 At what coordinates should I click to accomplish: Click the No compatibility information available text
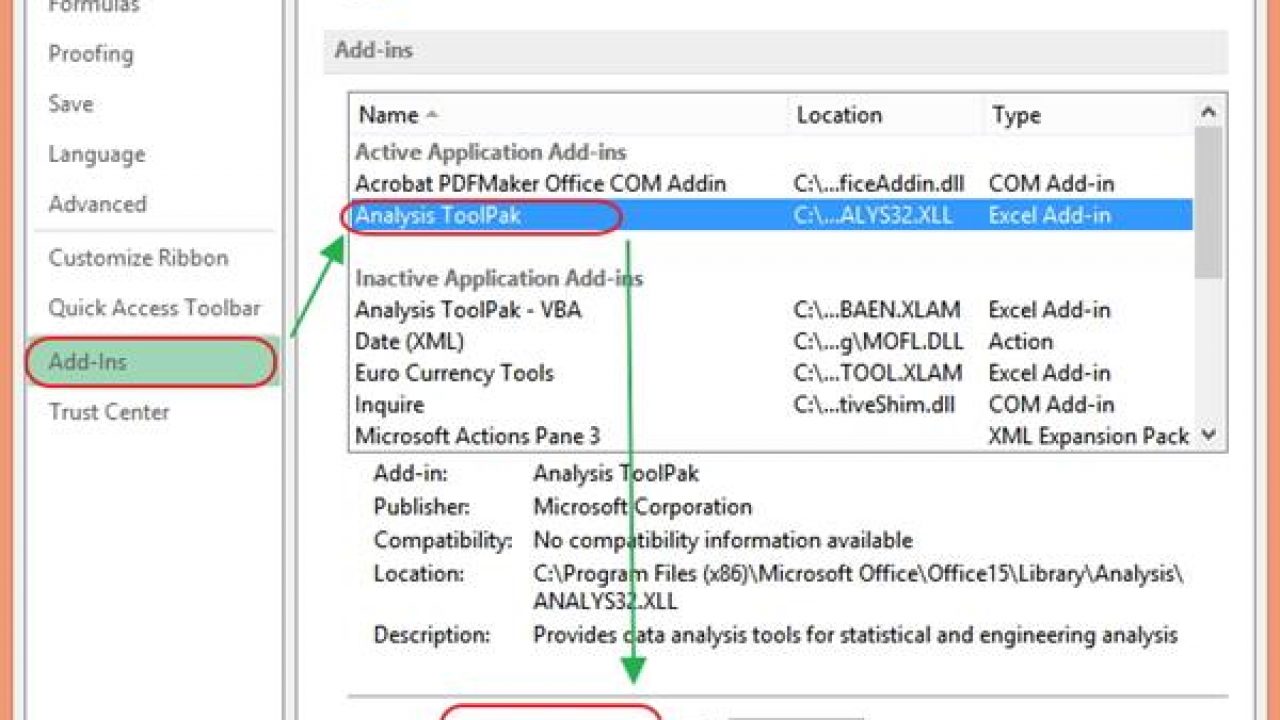click(x=723, y=541)
